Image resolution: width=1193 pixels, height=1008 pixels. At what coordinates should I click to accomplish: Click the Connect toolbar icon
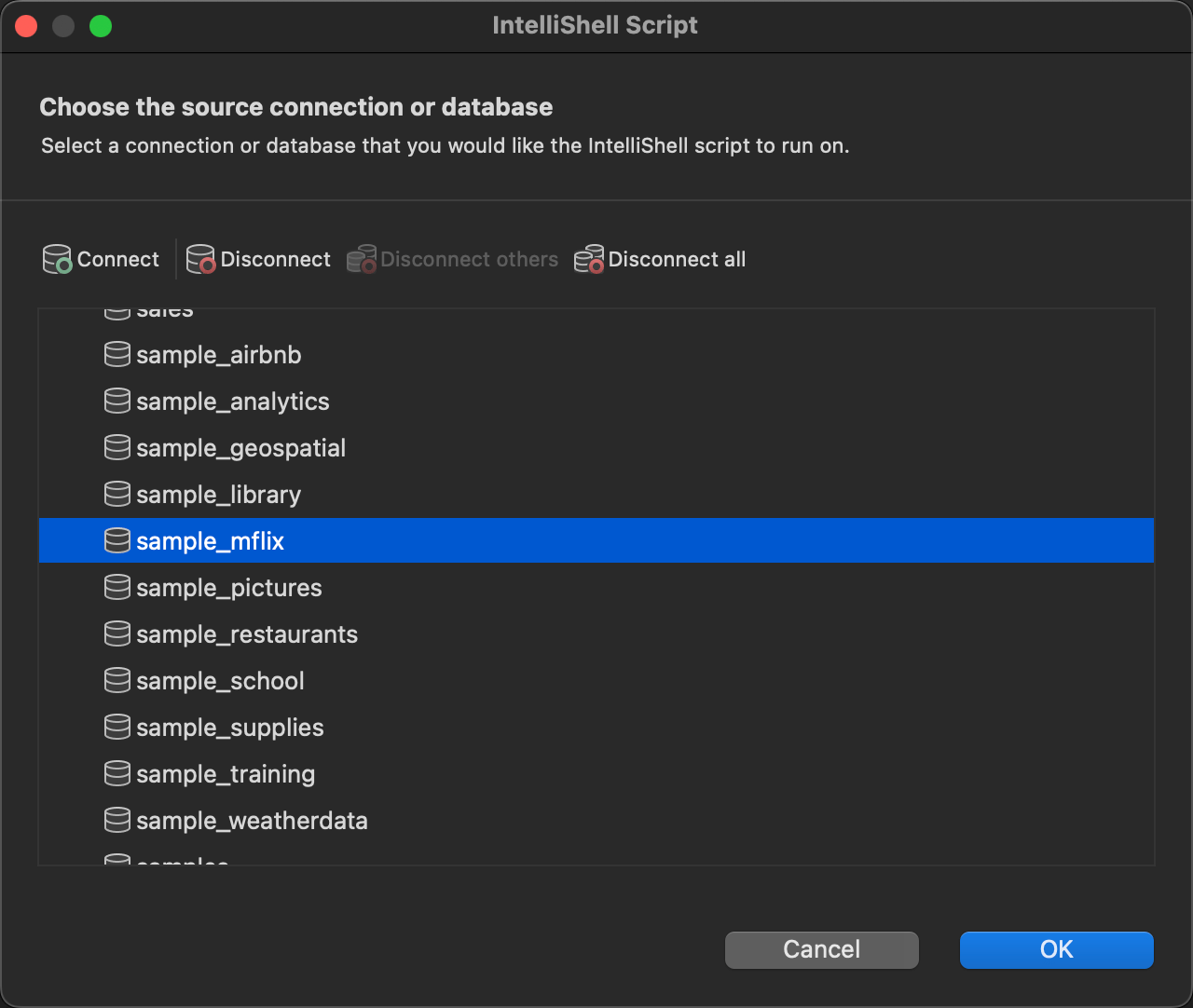coord(56,259)
